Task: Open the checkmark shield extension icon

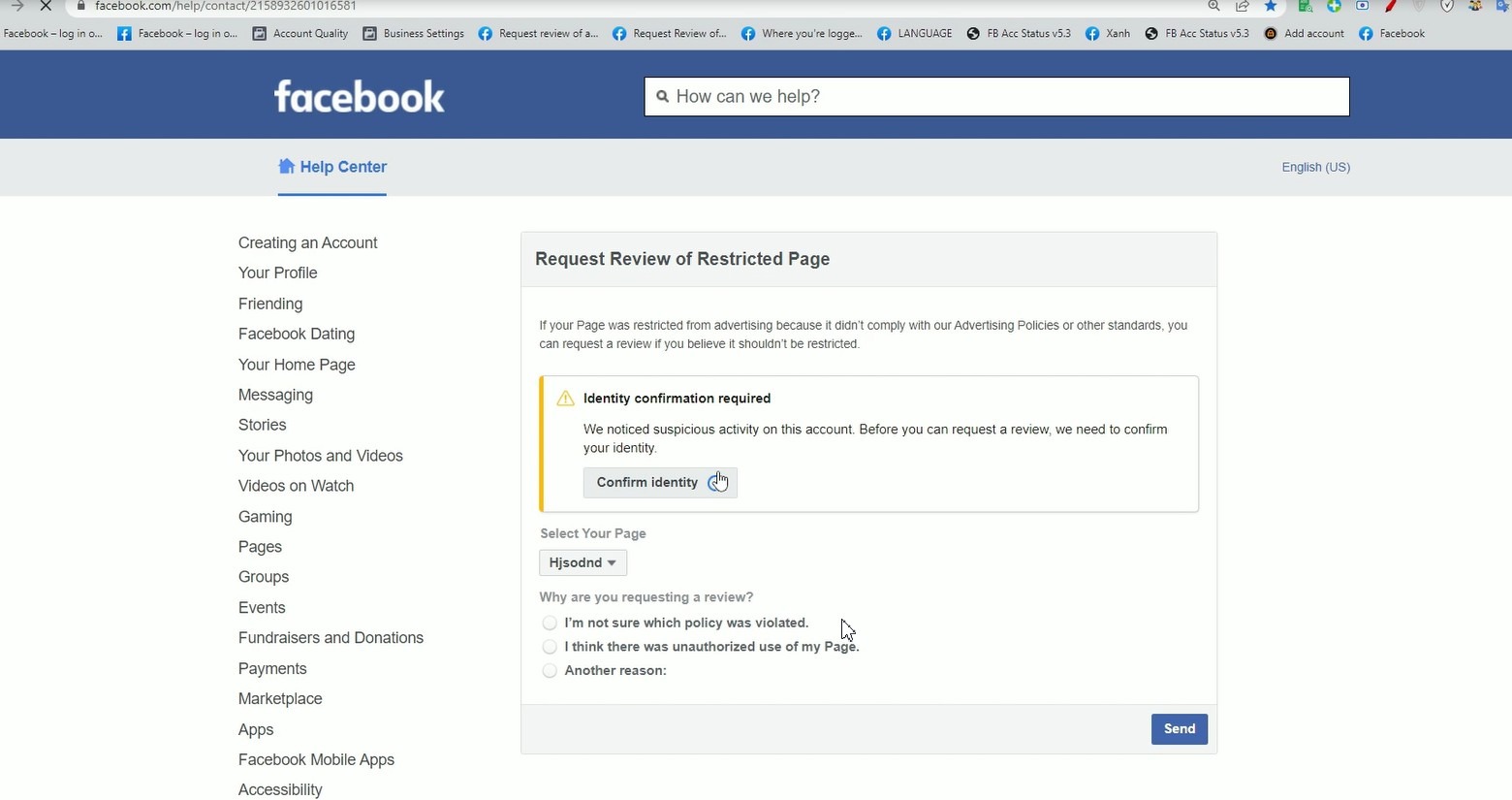Action: click(1447, 6)
